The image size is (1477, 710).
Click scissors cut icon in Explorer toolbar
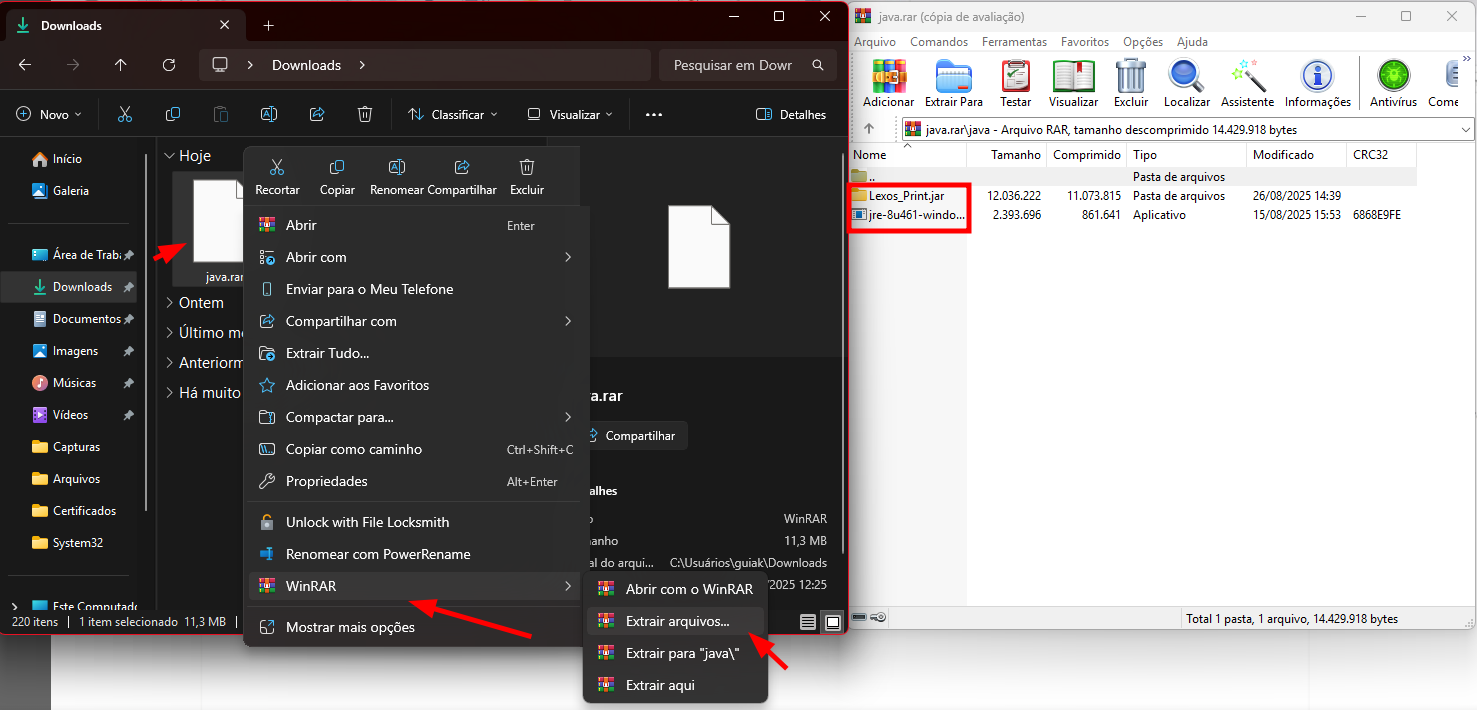coord(125,114)
